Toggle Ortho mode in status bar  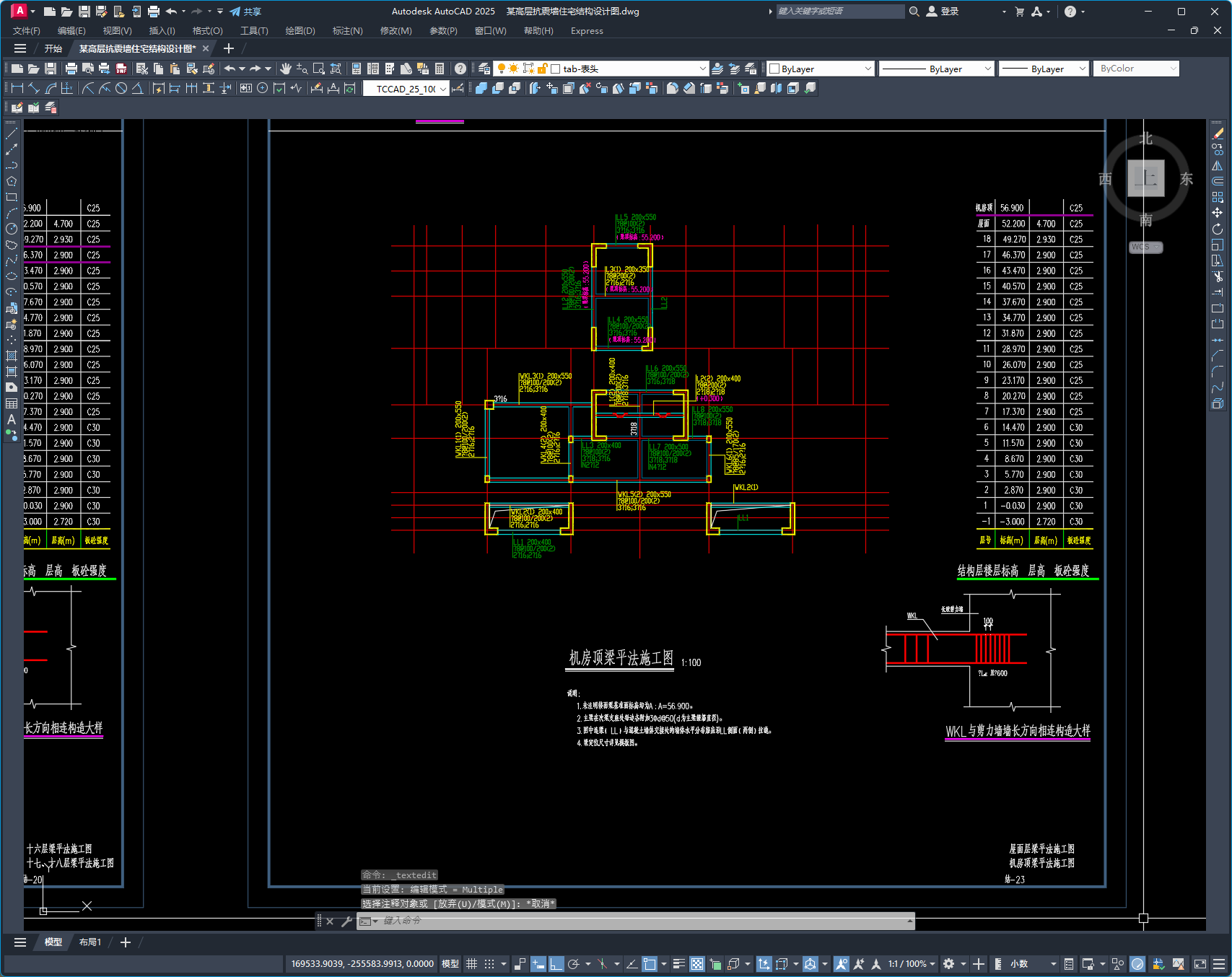(x=556, y=964)
